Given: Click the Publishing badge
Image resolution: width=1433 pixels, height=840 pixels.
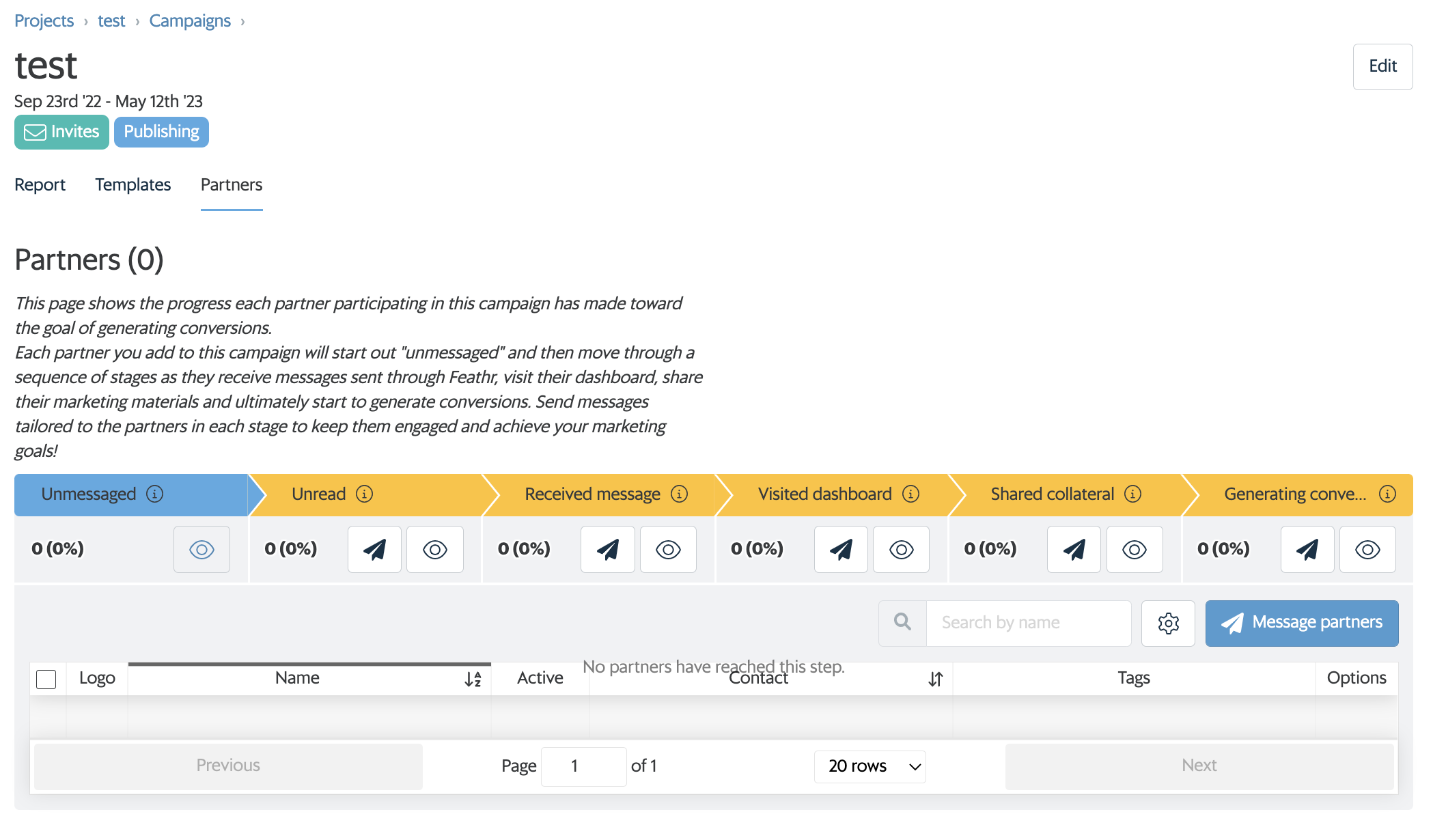Looking at the screenshot, I should coord(161,132).
